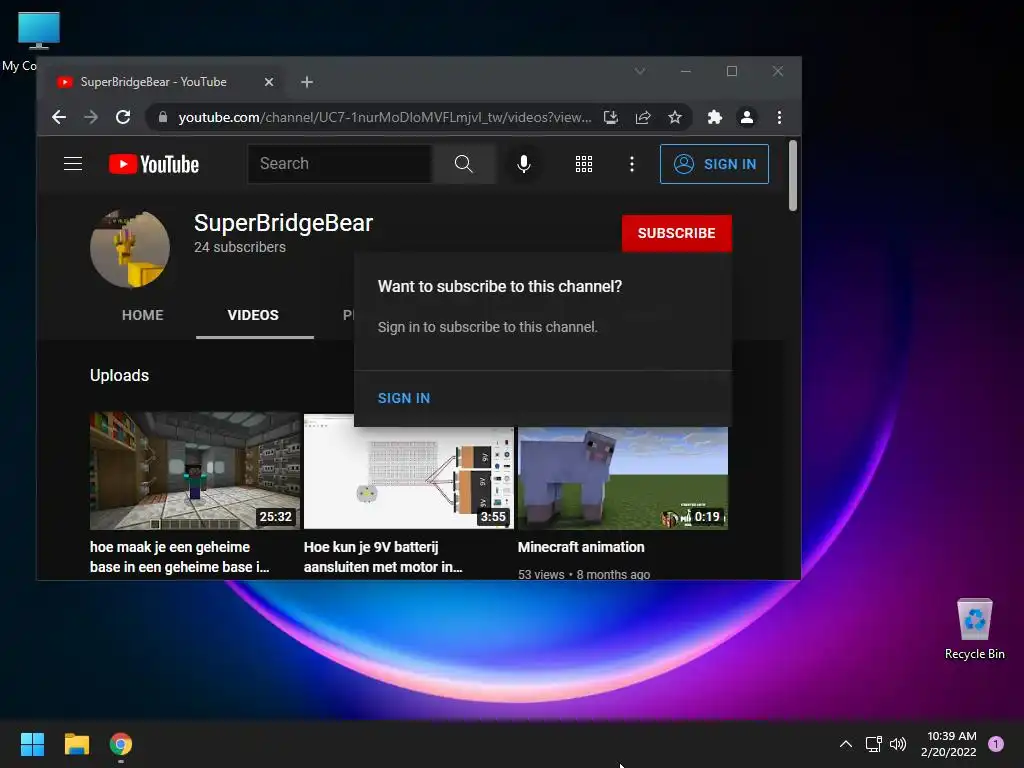Select the Recycle Bin desktop icon
This screenshot has height=768, width=1024.
coord(974,630)
